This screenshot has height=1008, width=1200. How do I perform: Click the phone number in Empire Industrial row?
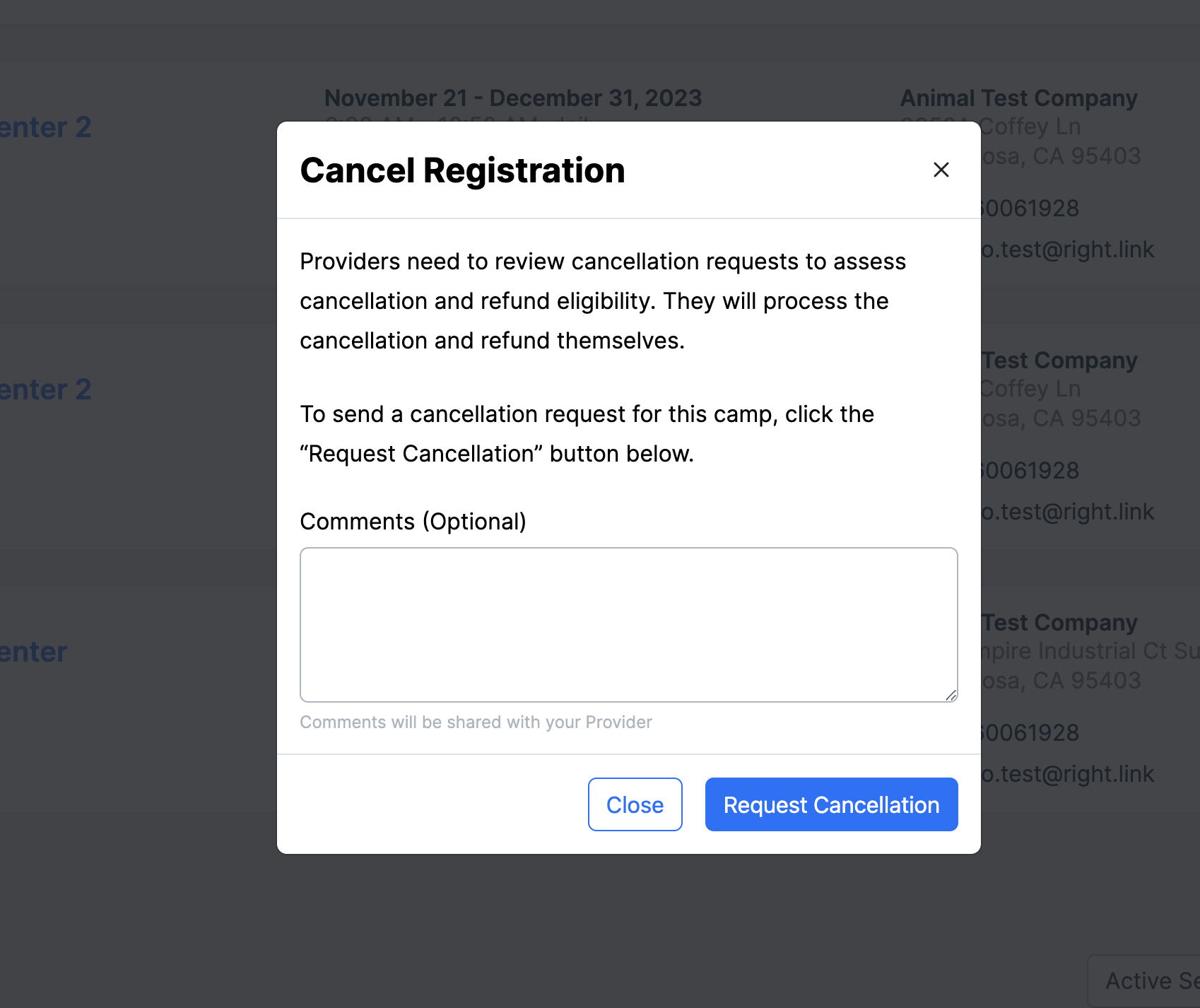(x=1030, y=733)
